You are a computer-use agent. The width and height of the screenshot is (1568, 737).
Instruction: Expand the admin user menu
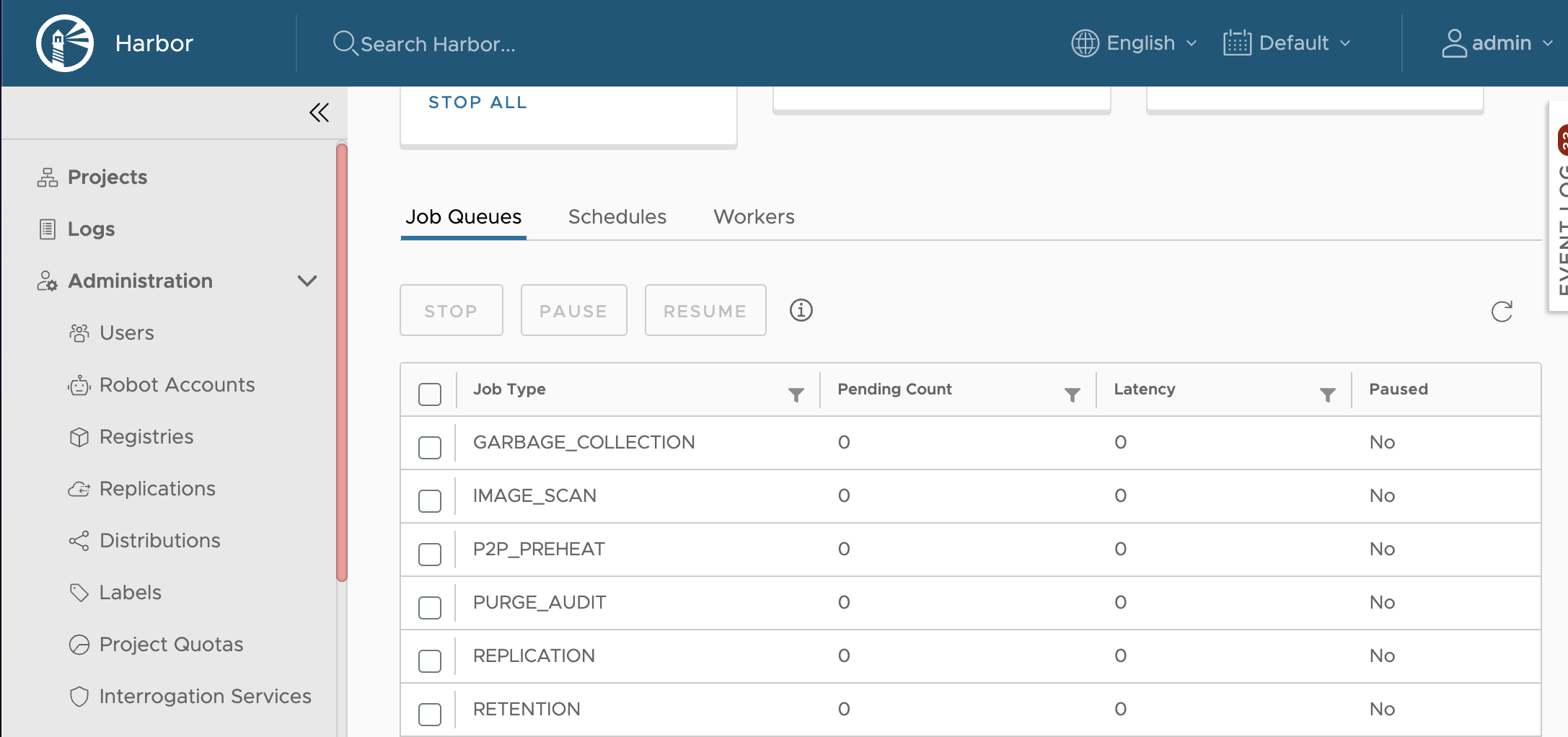coord(1497,43)
